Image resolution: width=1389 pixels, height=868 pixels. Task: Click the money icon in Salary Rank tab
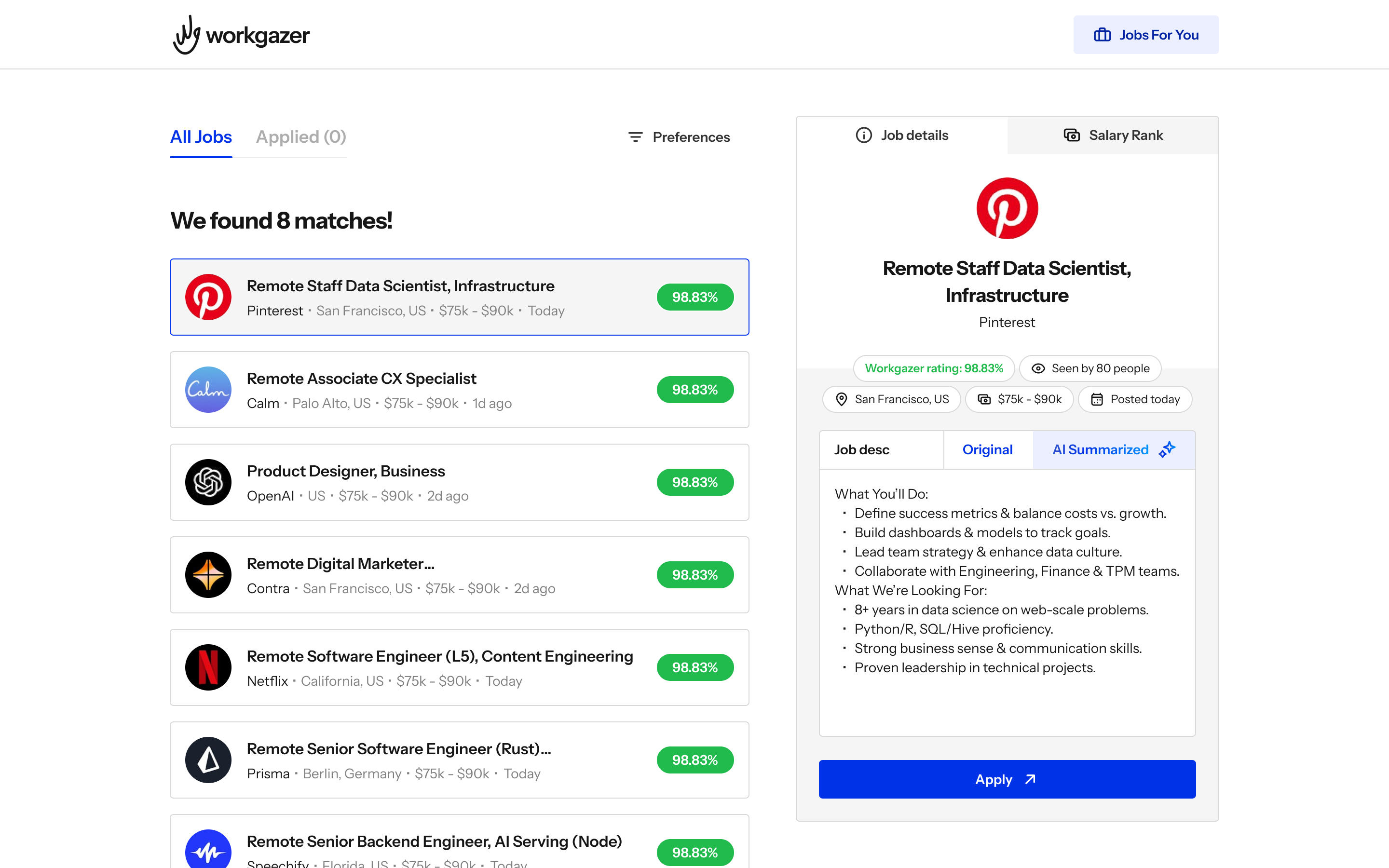(x=1072, y=136)
